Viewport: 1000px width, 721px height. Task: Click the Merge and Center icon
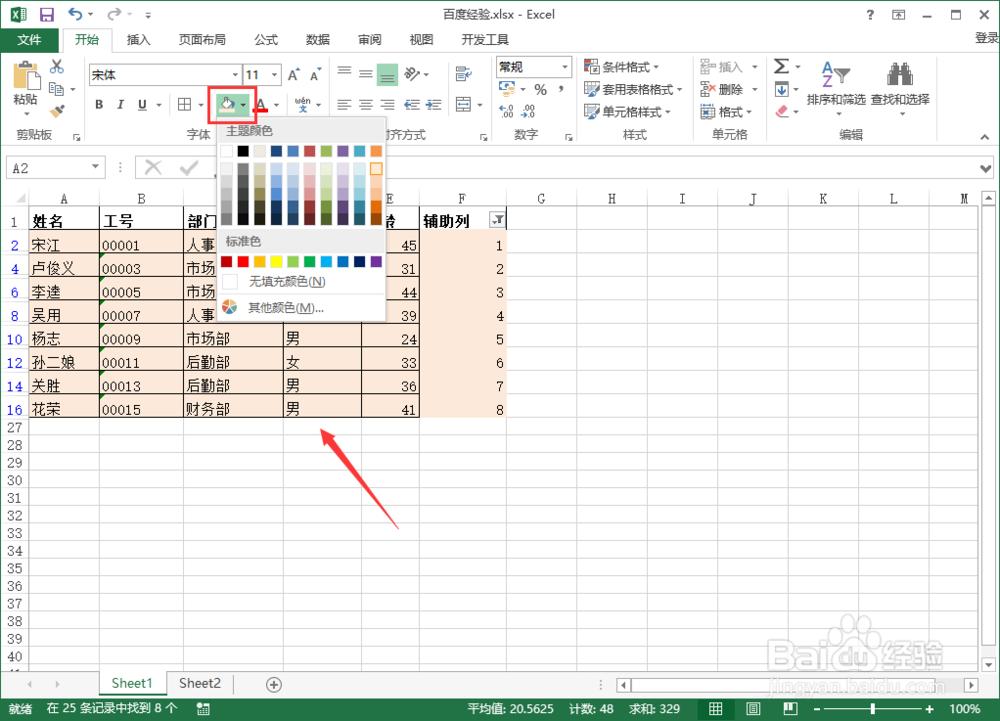coord(464,104)
